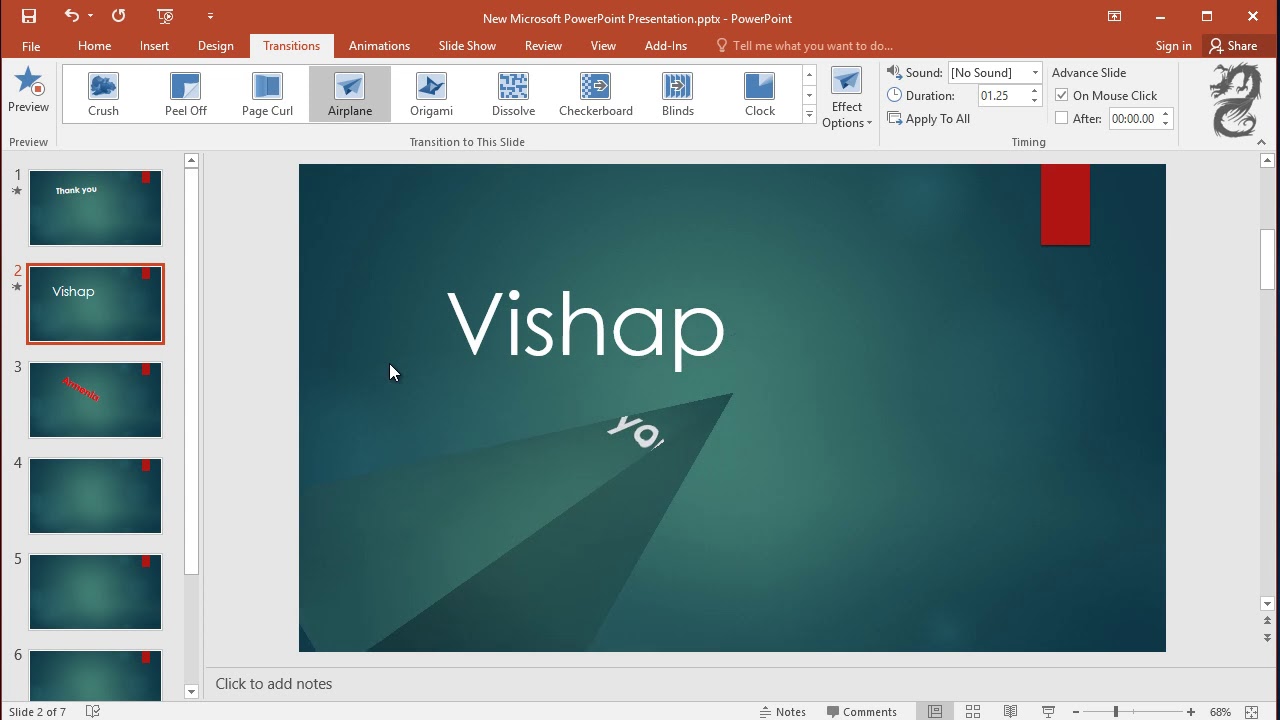Switch to the Design tab
This screenshot has height=720, width=1280.
click(x=216, y=46)
